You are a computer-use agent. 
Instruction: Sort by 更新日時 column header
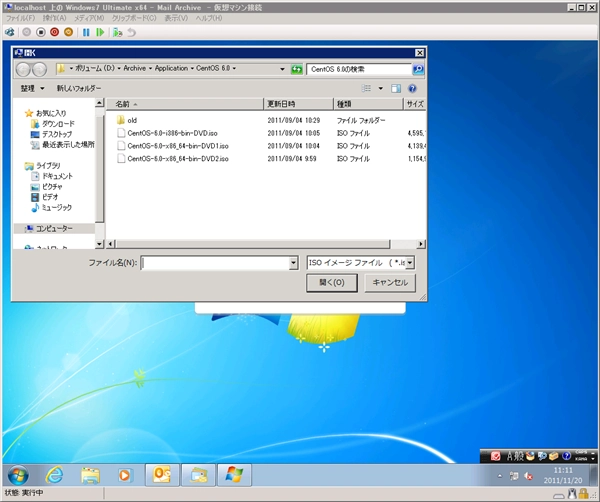tap(298, 104)
